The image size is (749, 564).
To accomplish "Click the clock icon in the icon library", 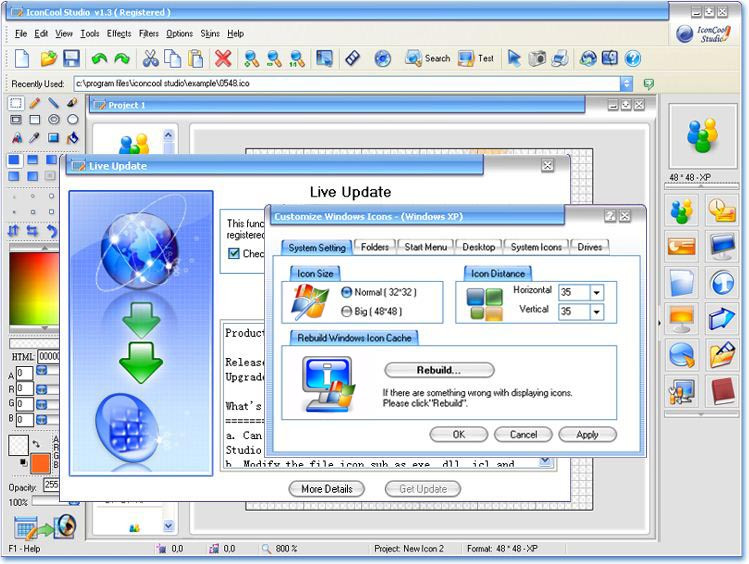I will pyautogui.click(x=722, y=210).
